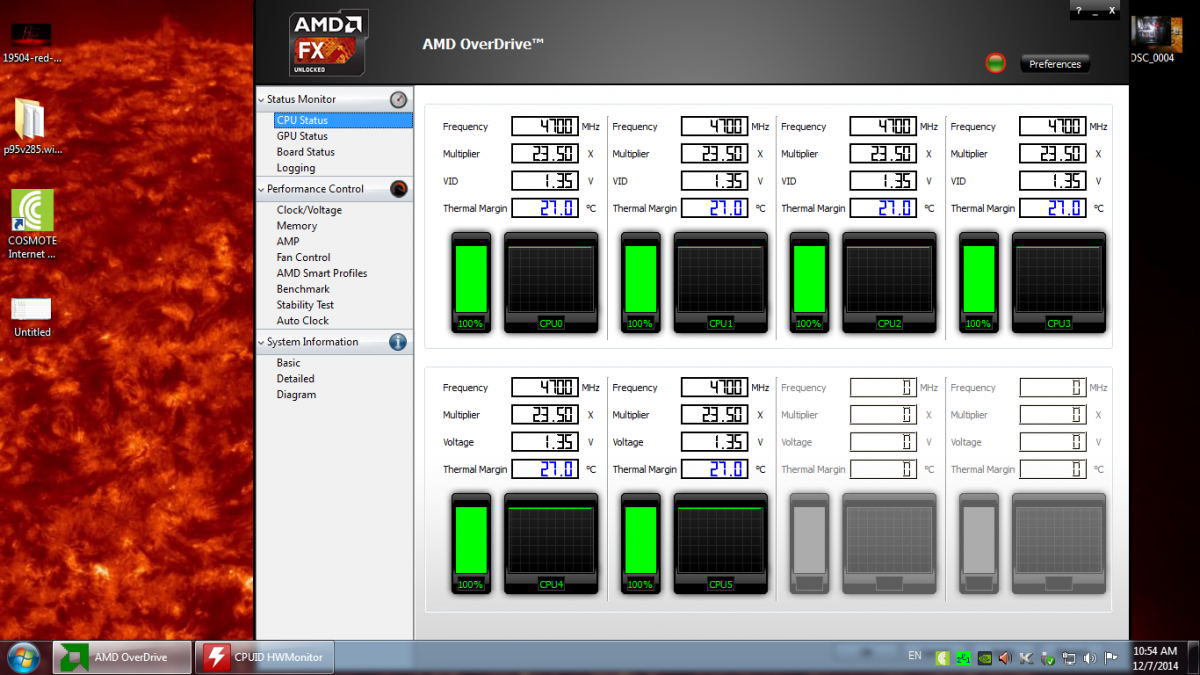The width and height of the screenshot is (1200, 675).
Task: Switch to AMD OverDrive taskbar button
Action: coord(122,657)
